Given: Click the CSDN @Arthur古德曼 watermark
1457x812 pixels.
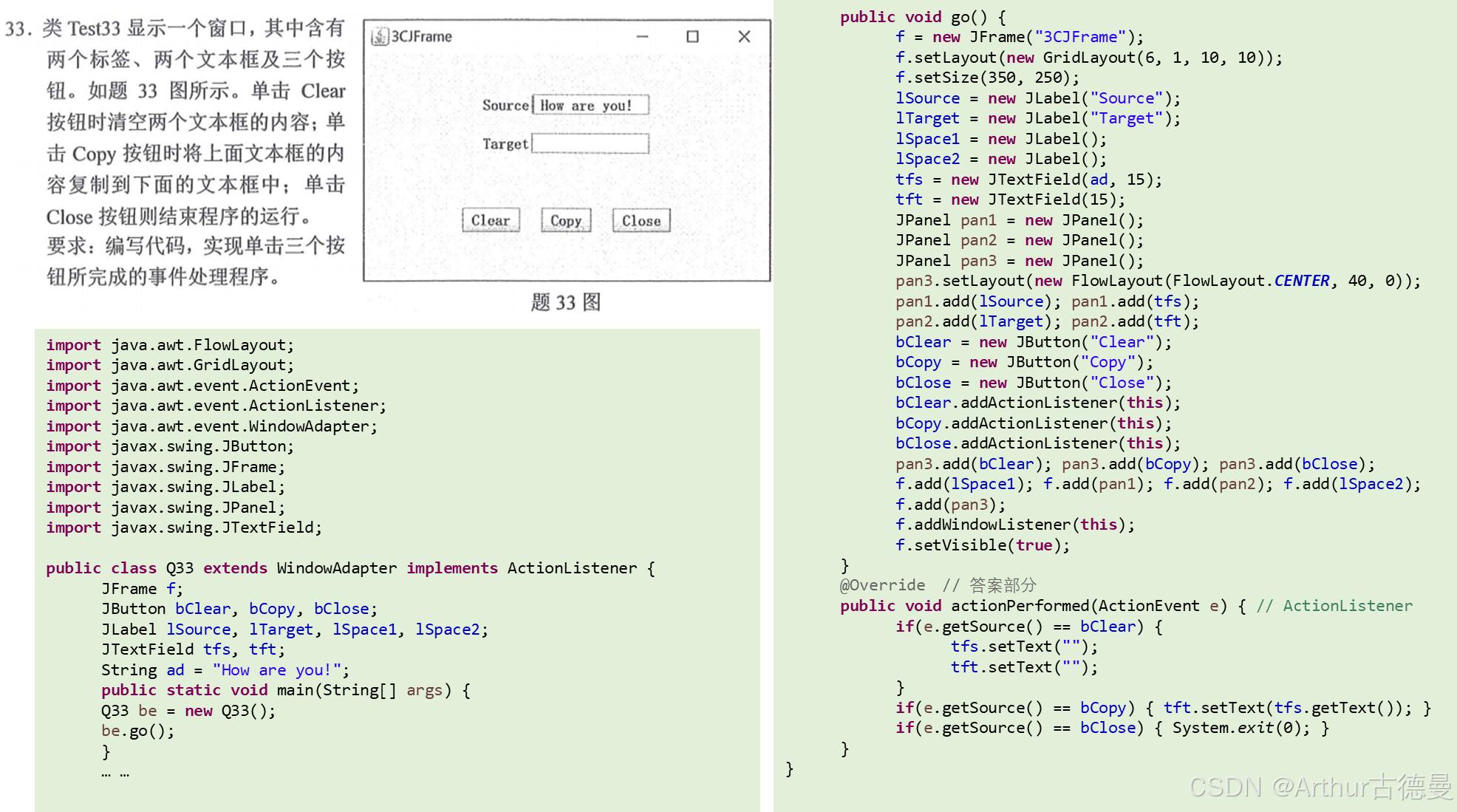Looking at the screenshot, I should 1320,786.
